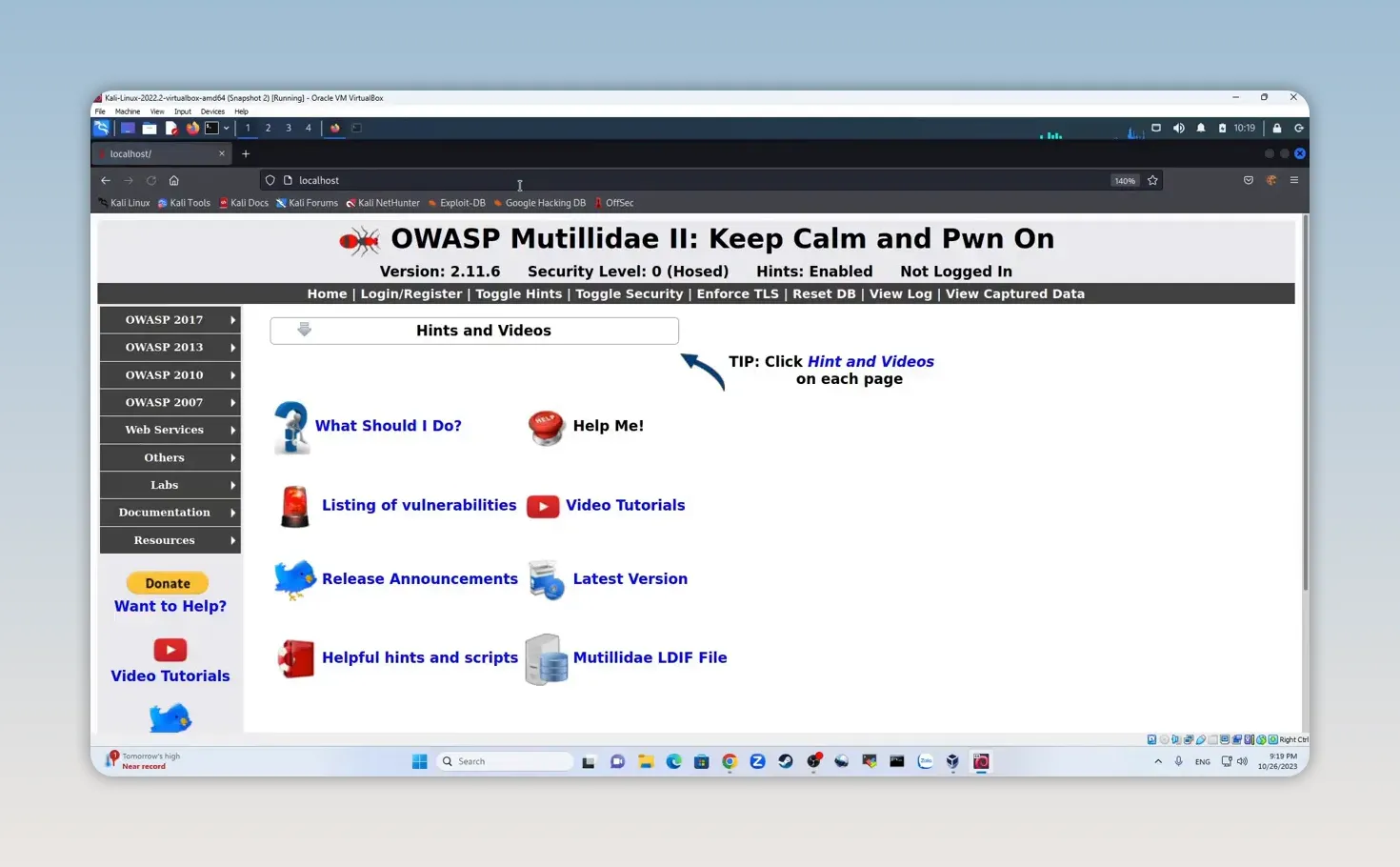Open View Captured Data link

(x=1015, y=293)
